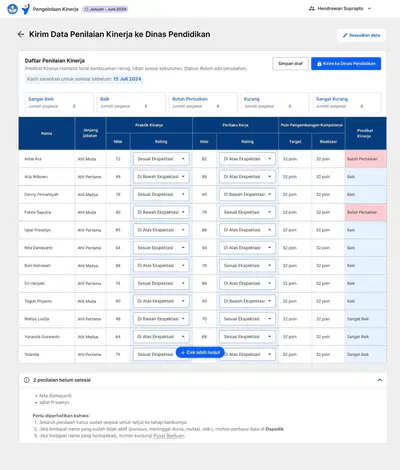Click the Cek lebih lanjut floating button
This screenshot has width=400, height=470.
tap(200, 352)
